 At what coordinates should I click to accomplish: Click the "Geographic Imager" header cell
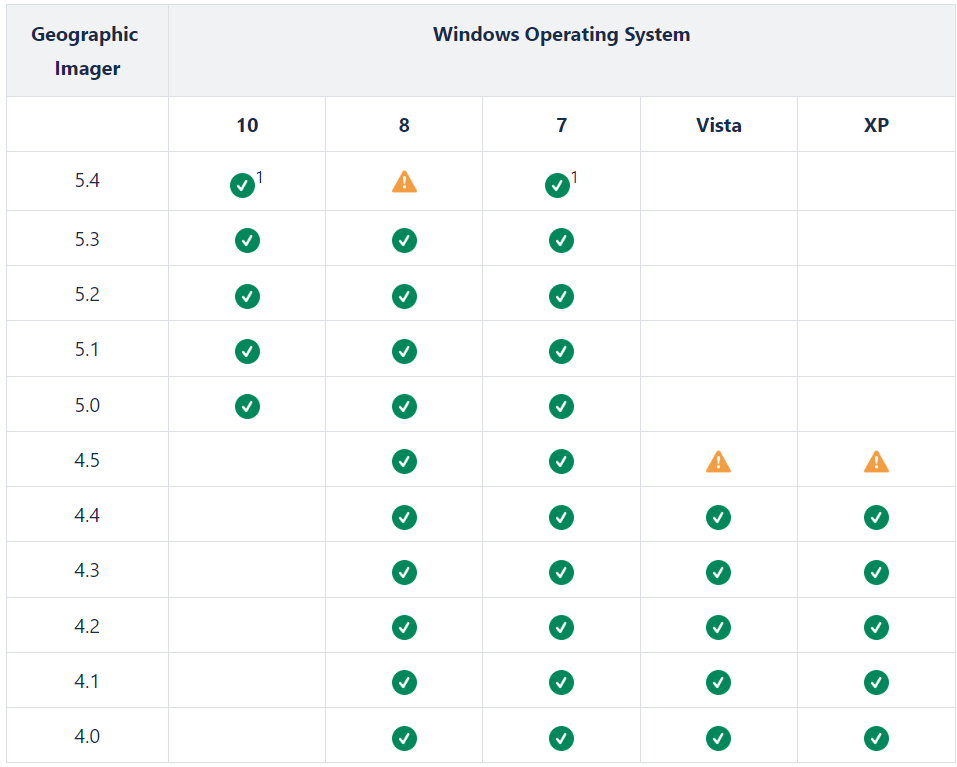(x=87, y=51)
